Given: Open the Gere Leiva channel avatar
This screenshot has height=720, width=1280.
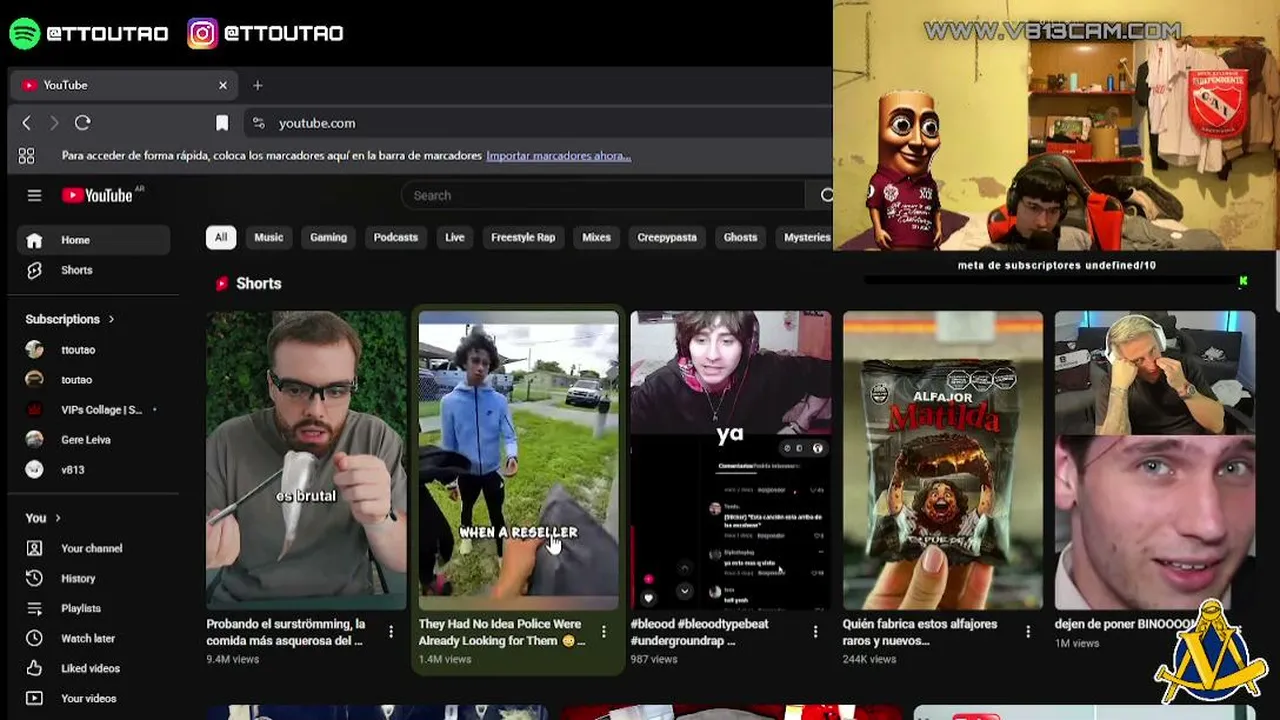Looking at the screenshot, I should pyautogui.click(x=35, y=440).
